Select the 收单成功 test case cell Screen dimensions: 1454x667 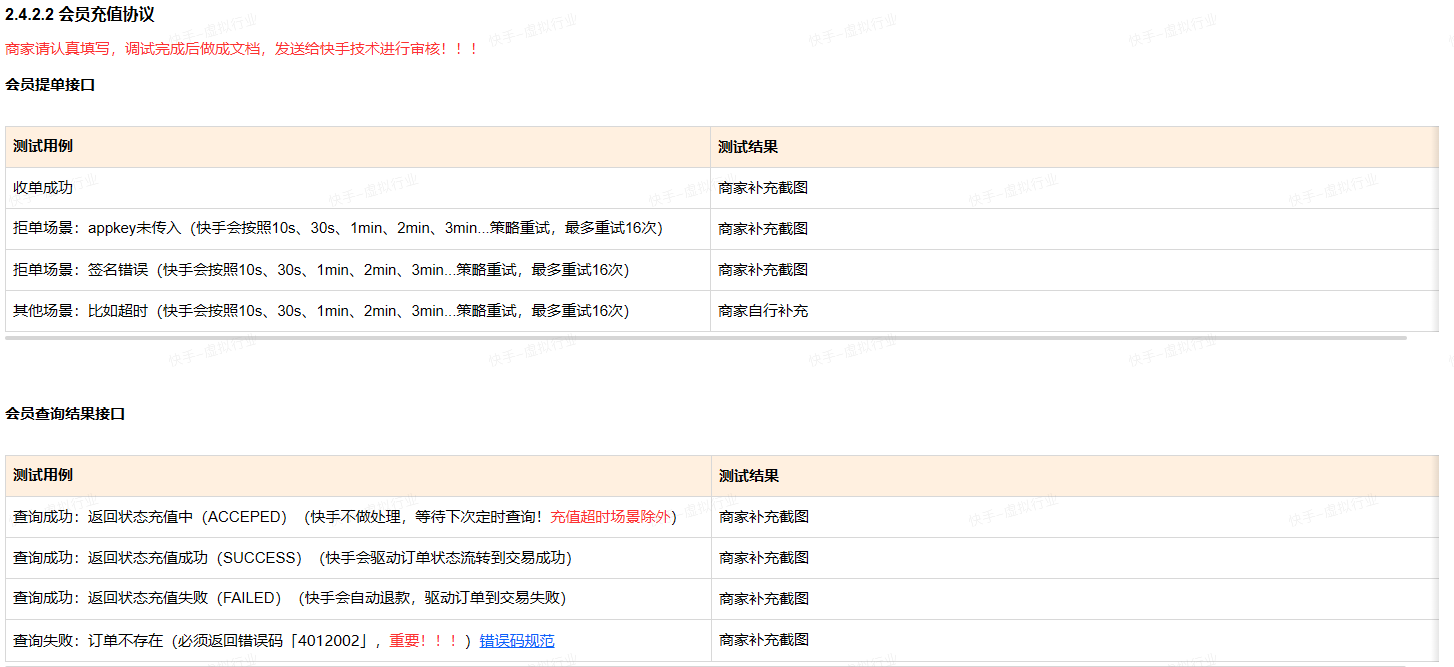[358, 188]
